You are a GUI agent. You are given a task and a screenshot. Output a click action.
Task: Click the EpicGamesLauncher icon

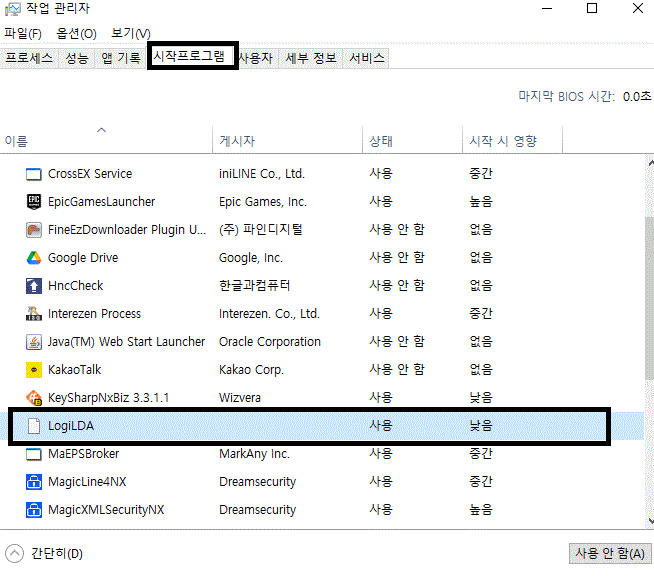pyautogui.click(x=34, y=202)
